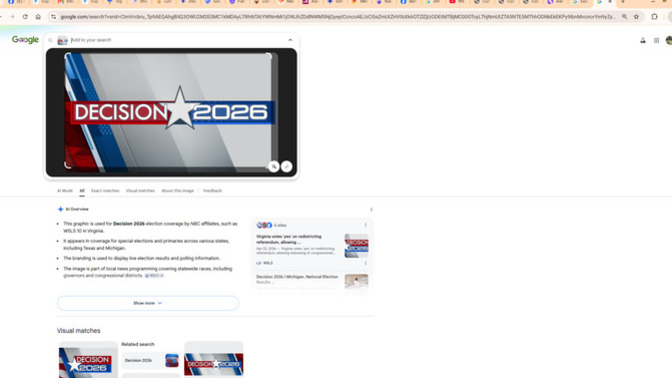Expand AI Overview with Show more
This screenshot has width=672, height=378.
point(148,303)
